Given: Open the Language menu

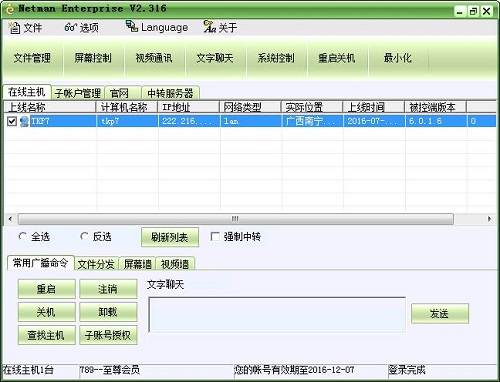Looking at the screenshot, I should coord(157,27).
